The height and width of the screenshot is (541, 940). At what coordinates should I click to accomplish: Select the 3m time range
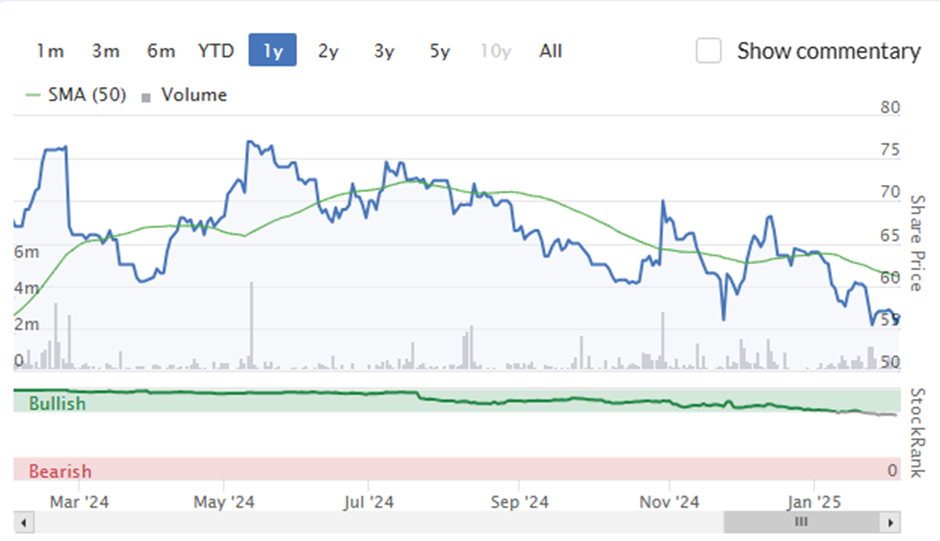[x=106, y=51]
